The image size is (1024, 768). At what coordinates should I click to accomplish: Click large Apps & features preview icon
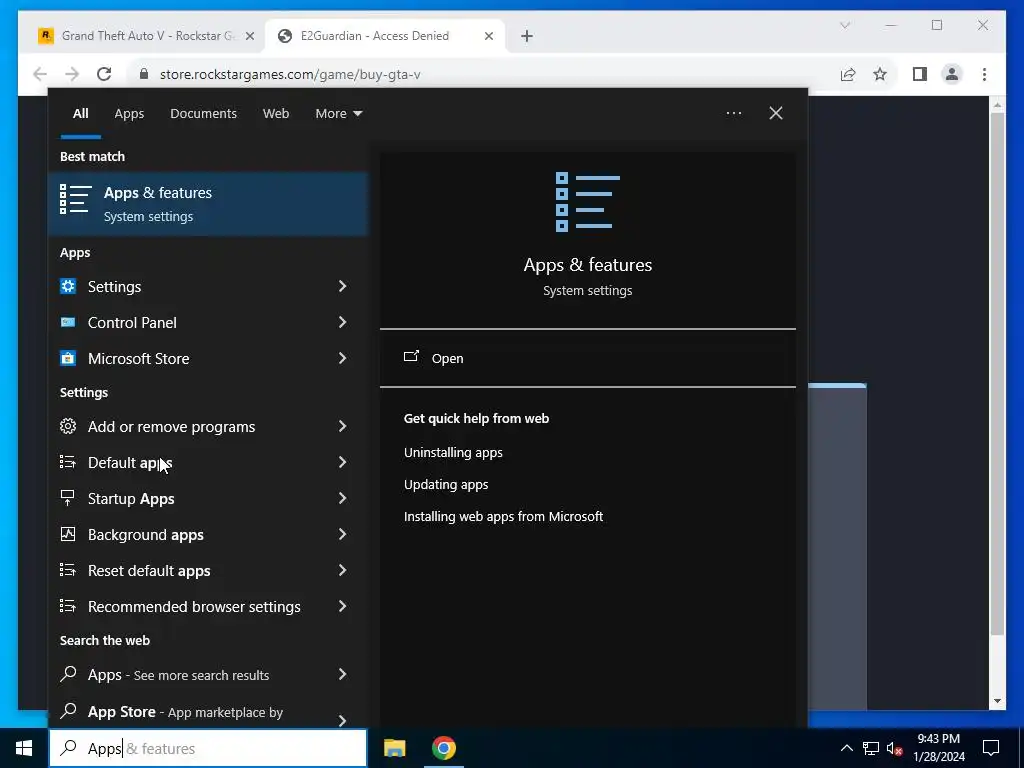(587, 202)
